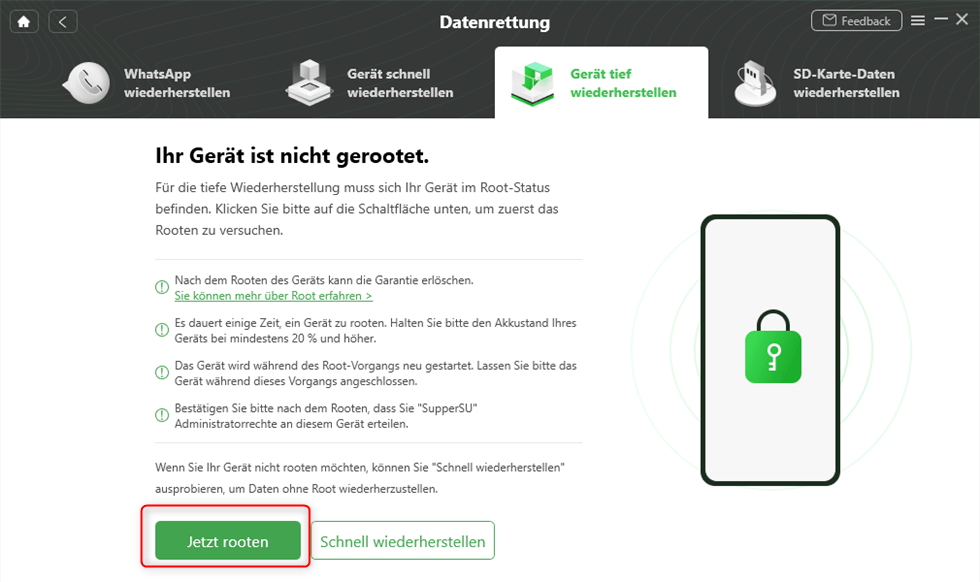The image size is (980, 582).
Task: Open link Sie können mehr über Root erfahren
Action: [273, 296]
